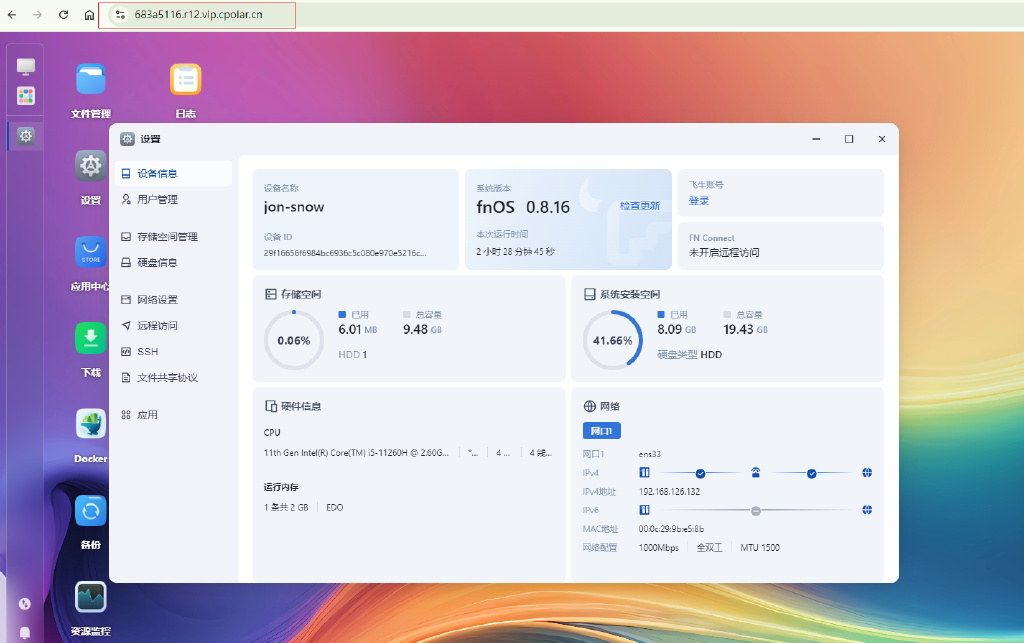Open the 文件管理 file manager desktop icon
This screenshot has height=643, width=1024.
click(91, 80)
